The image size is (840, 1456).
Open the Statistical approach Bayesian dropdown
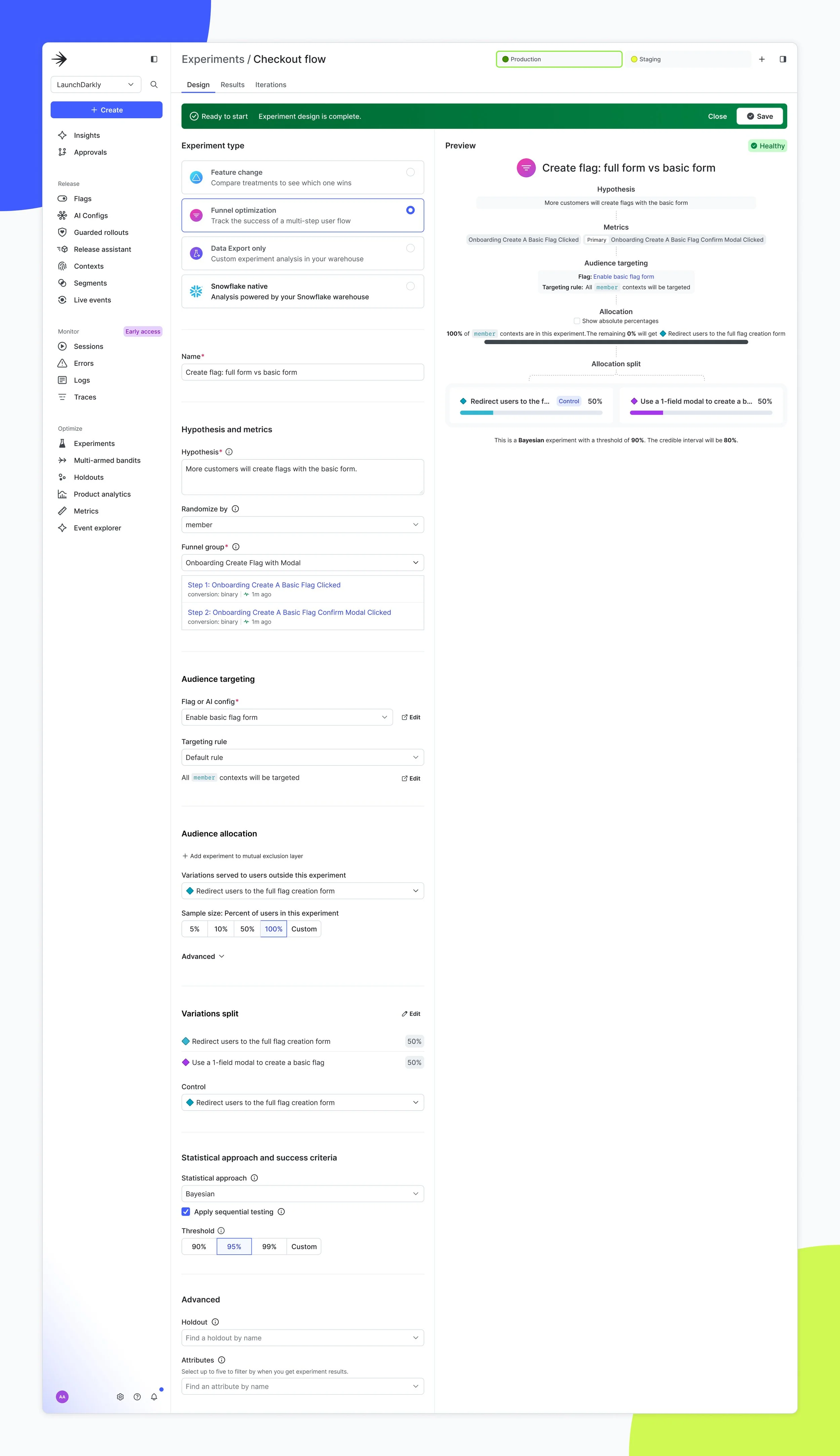[x=302, y=1194]
